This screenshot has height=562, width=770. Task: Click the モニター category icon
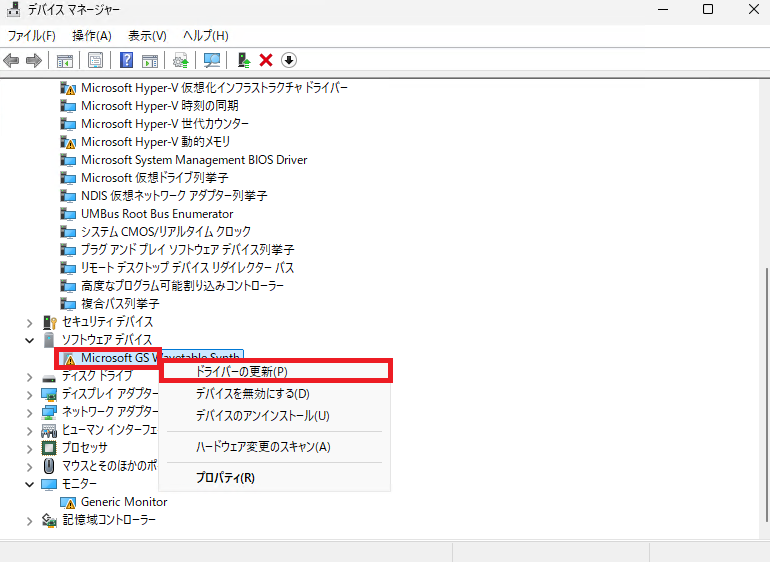(x=49, y=484)
